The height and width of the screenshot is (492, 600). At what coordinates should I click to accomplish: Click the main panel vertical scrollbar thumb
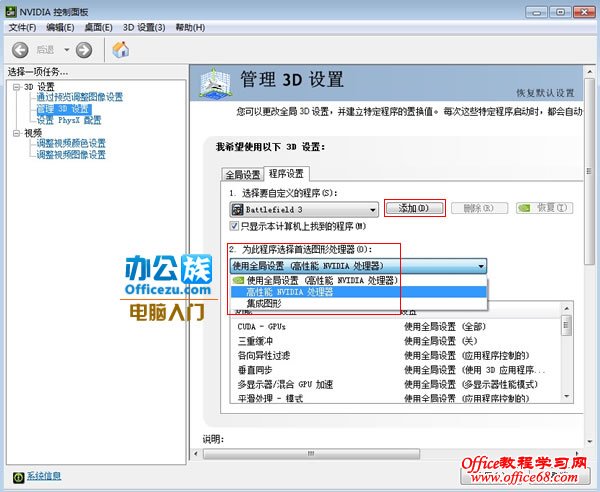coord(589,171)
